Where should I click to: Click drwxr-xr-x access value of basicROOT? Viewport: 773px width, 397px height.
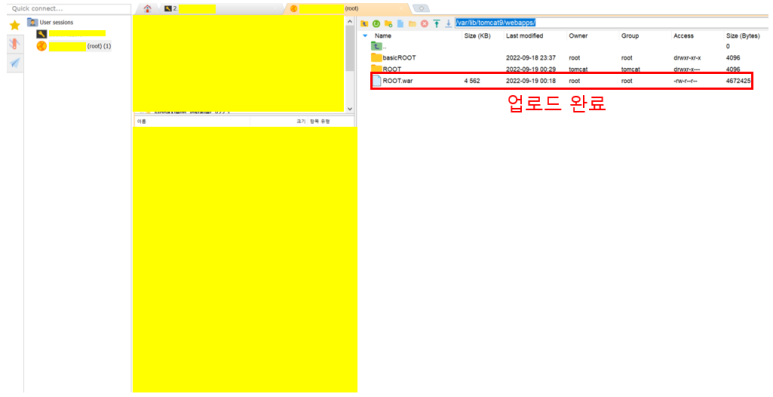[x=687, y=58]
